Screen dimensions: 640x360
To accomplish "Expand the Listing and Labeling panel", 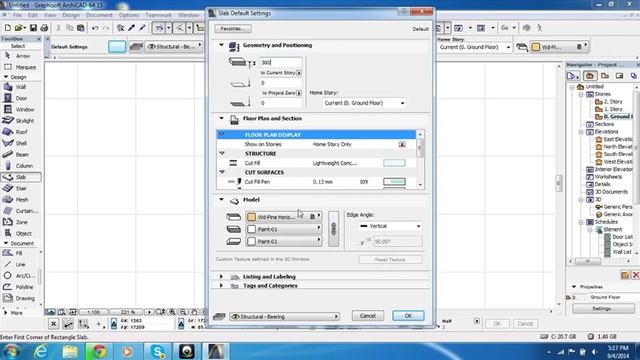I will click(x=221, y=277).
